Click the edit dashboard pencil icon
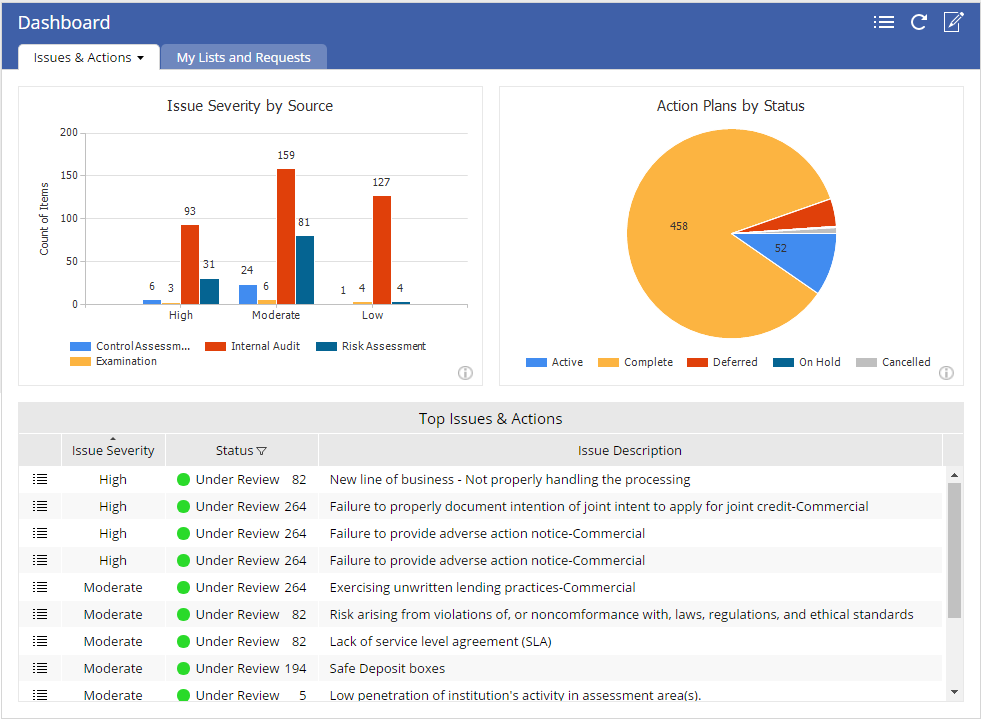Viewport: 981px width, 719px height. pos(953,22)
